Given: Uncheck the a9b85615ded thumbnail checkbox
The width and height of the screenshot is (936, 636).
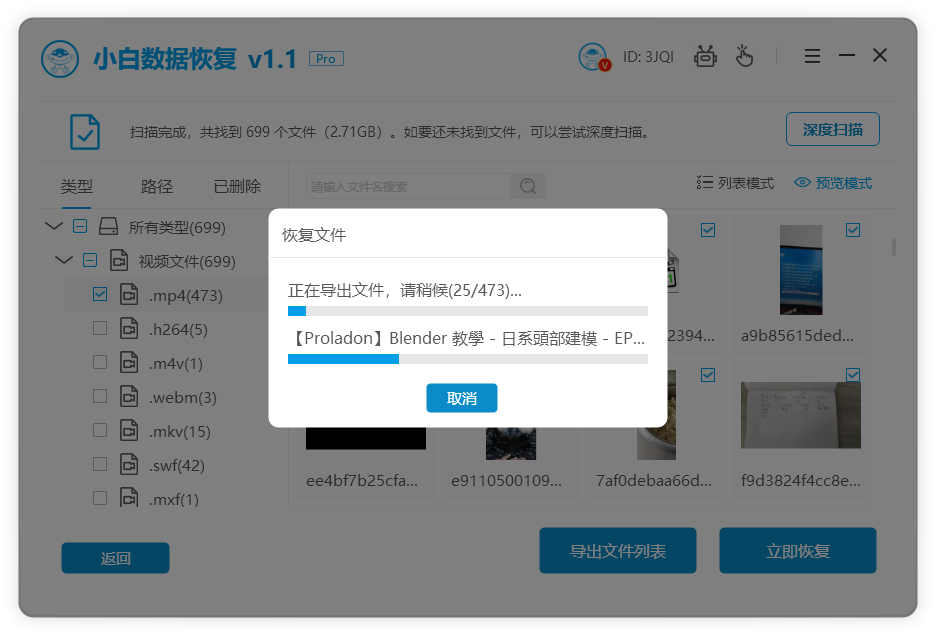Looking at the screenshot, I should [853, 229].
